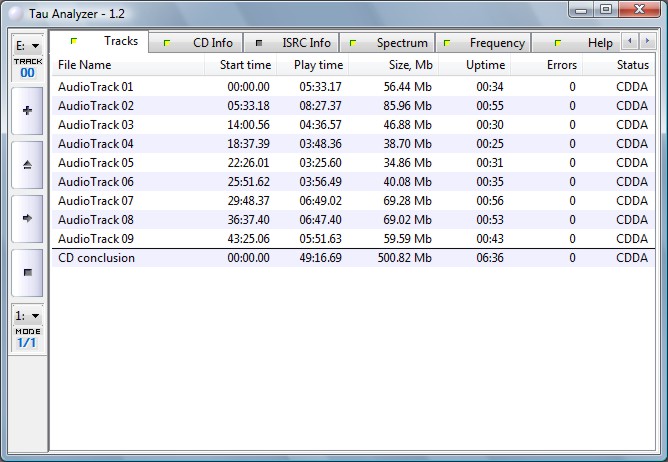Click the right arrow button in sidebar
Screen dimensions: 668x462
[26, 217]
